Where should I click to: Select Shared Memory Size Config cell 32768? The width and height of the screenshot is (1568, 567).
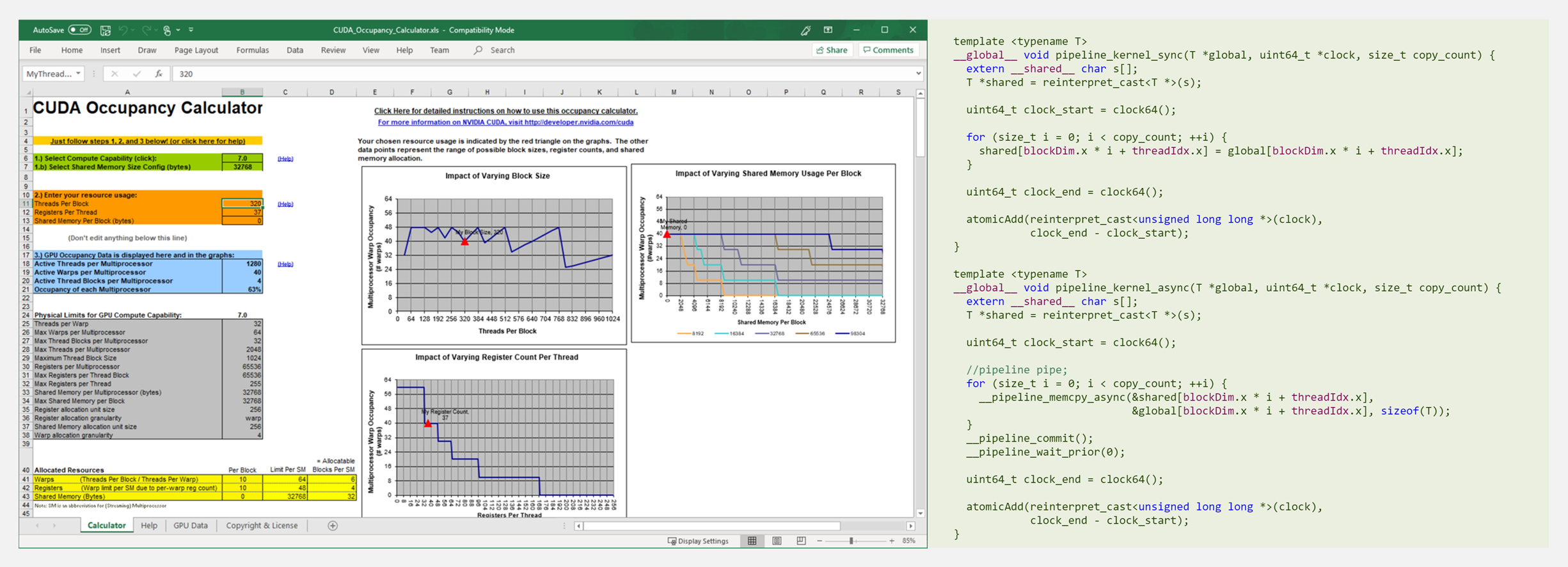pos(242,166)
